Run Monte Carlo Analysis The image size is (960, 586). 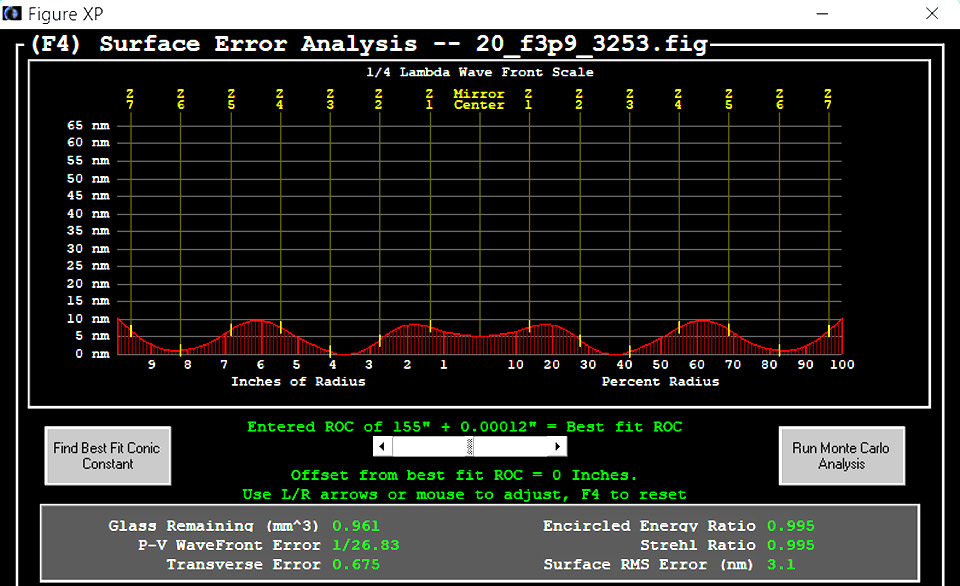(x=840, y=456)
